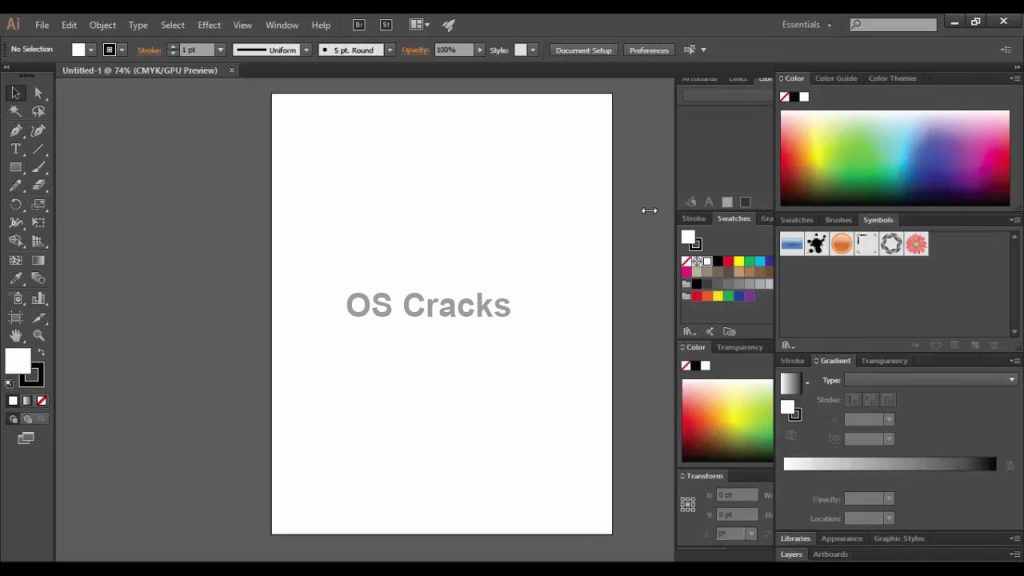Click the Document Setup button

tap(583, 50)
